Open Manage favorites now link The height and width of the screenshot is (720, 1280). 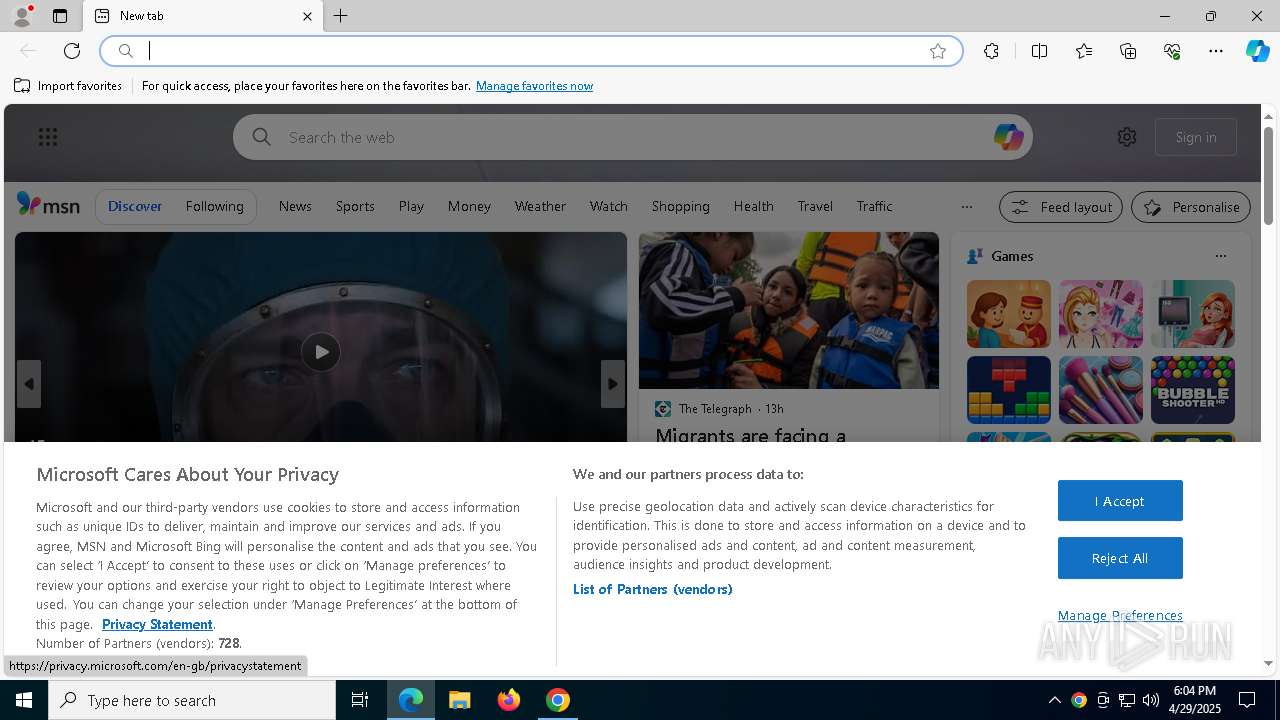534,86
